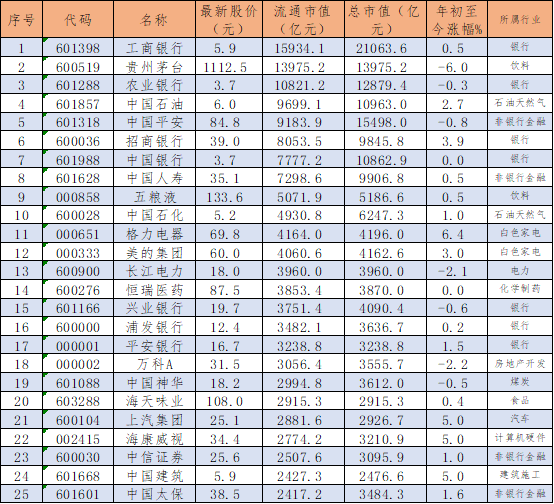This screenshot has width=554, height=504.
Task: Click the 恒瑞医药 name cell
Action: (154, 289)
